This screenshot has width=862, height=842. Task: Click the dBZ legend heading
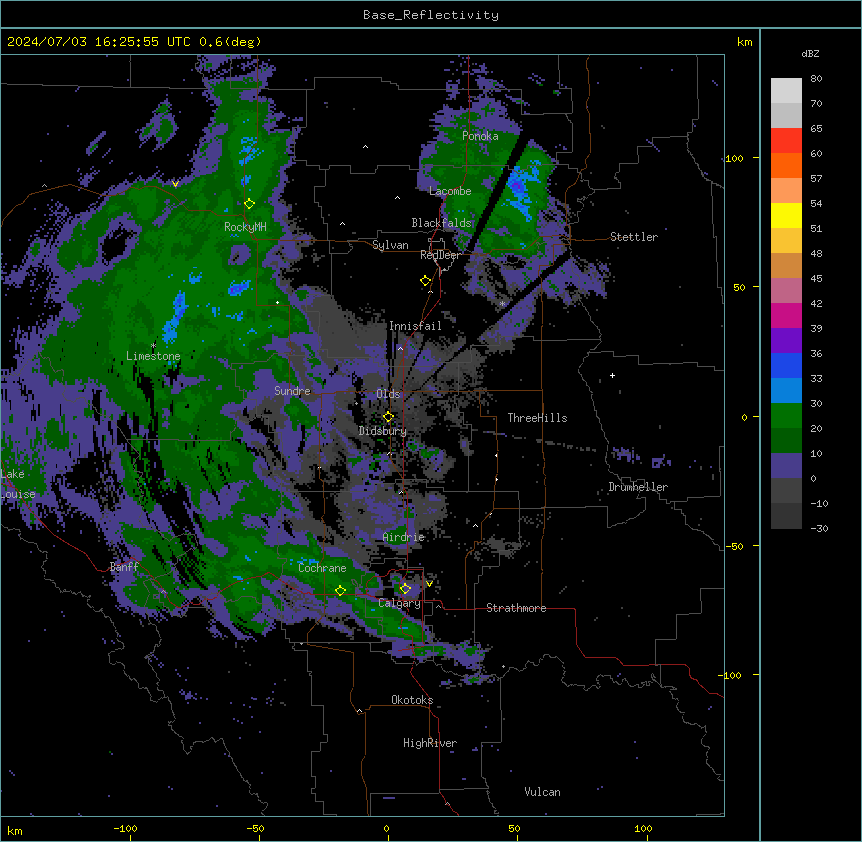click(810, 53)
